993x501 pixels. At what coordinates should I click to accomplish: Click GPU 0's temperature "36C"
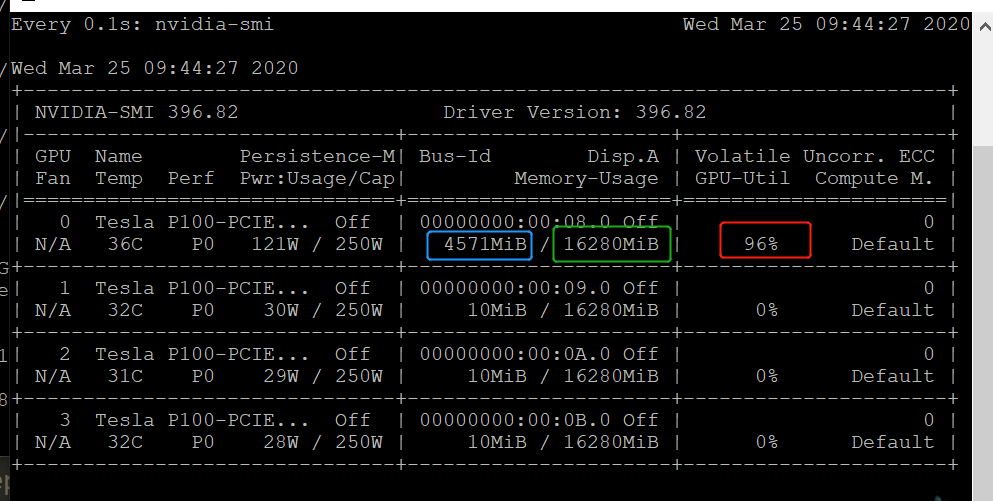click(x=125, y=244)
